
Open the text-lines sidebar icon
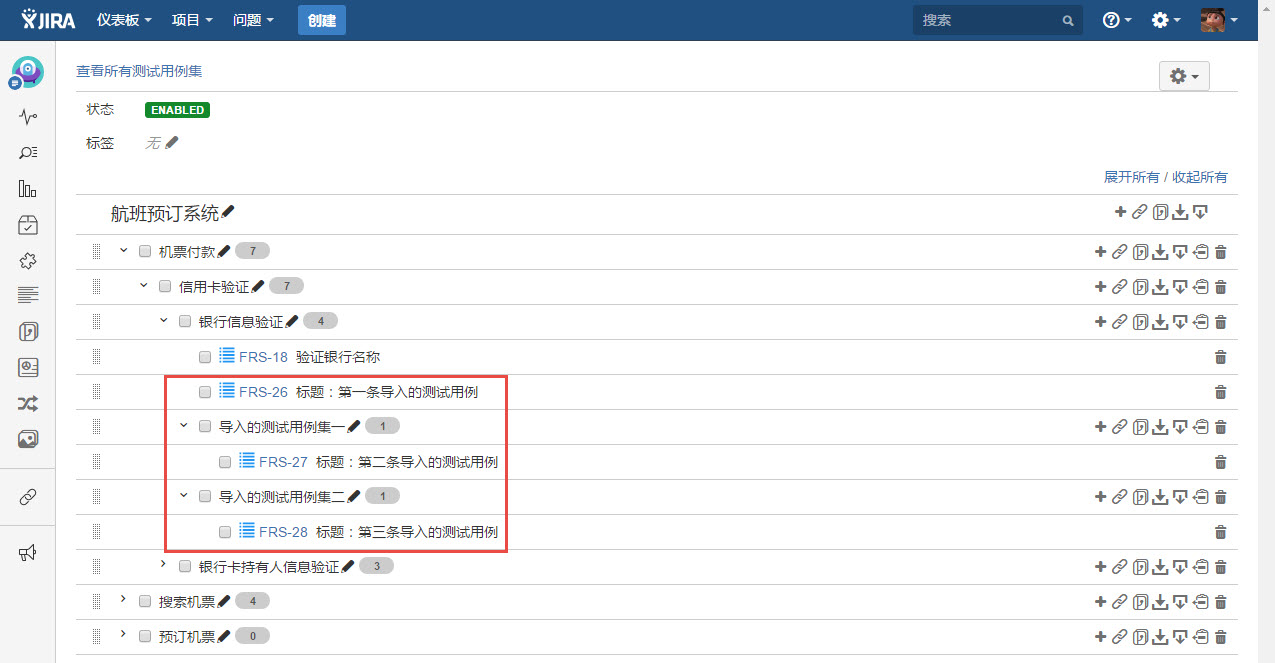(28, 295)
